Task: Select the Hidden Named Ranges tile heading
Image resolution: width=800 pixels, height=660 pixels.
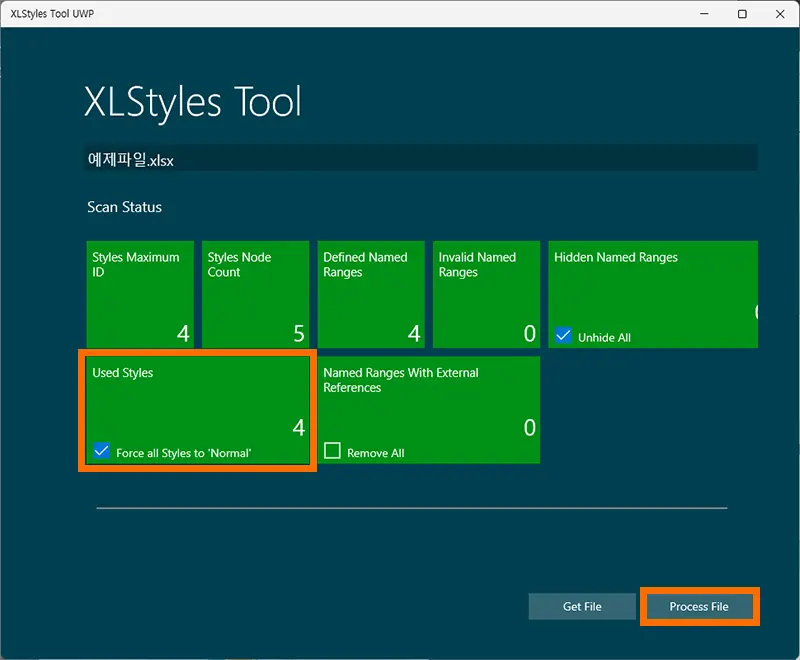Action: coord(616,258)
